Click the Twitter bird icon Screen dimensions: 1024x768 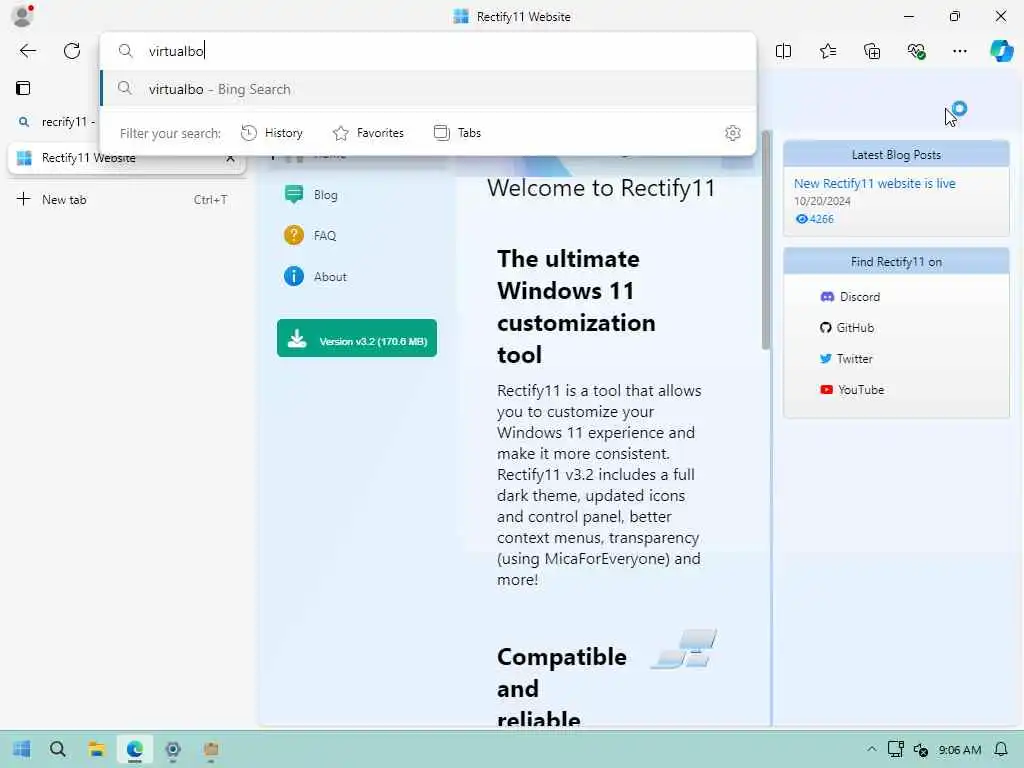(x=825, y=359)
